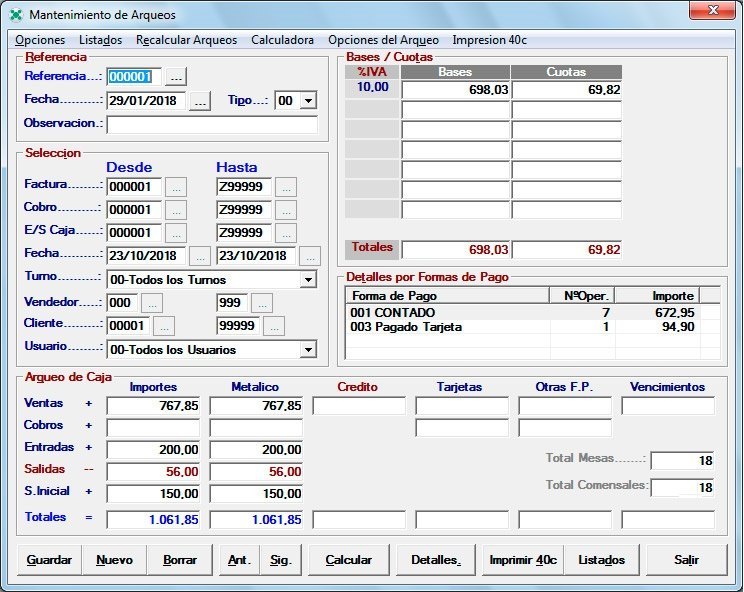Click the Imprimir 40c button
744x592 pixels.
(522, 560)
